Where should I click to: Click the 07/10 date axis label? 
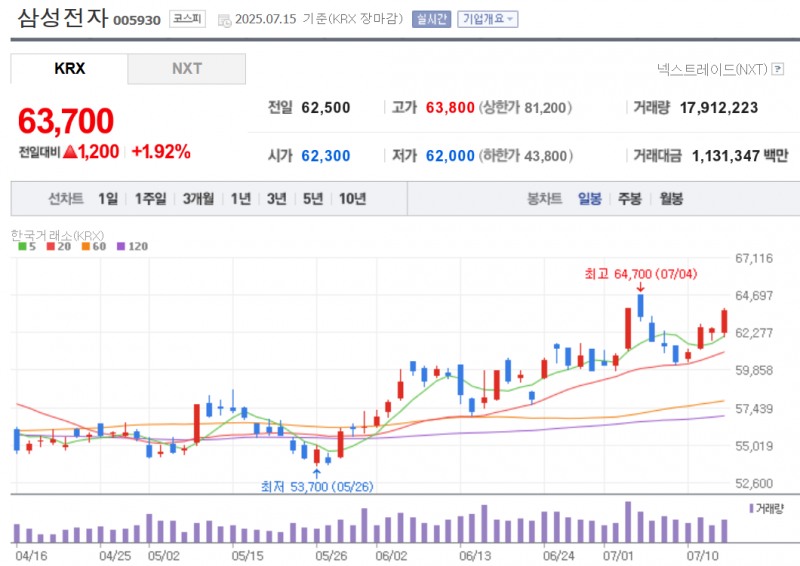coord(703,556)
